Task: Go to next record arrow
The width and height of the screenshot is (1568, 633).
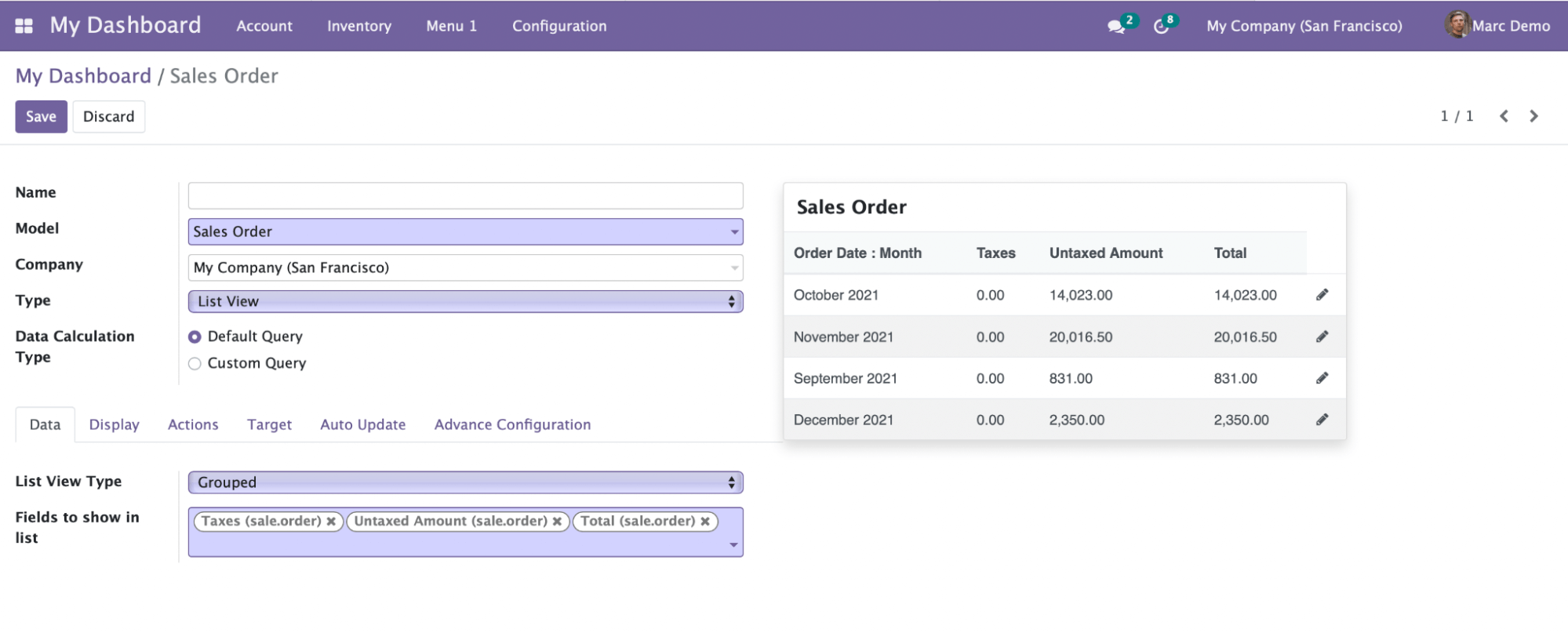Action: 1533,116
